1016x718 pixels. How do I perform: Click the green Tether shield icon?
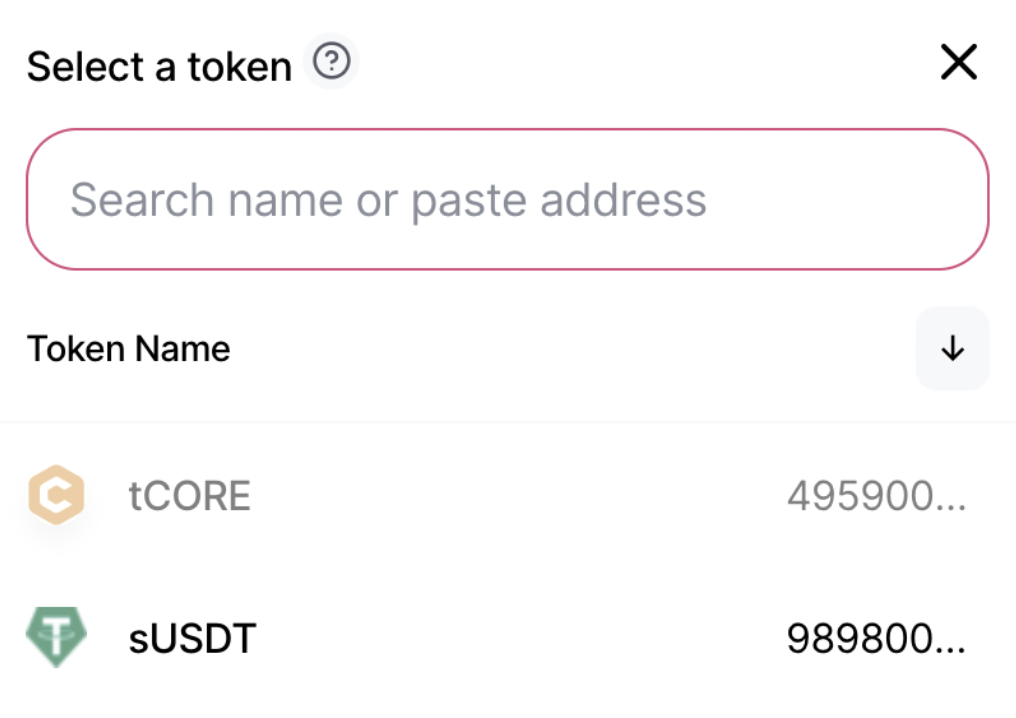[x=57, y=637]
